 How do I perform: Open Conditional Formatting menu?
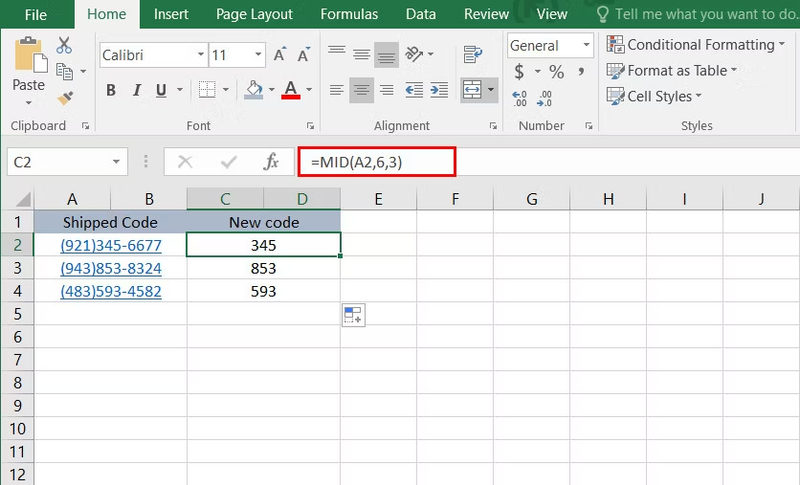[696, 45]
